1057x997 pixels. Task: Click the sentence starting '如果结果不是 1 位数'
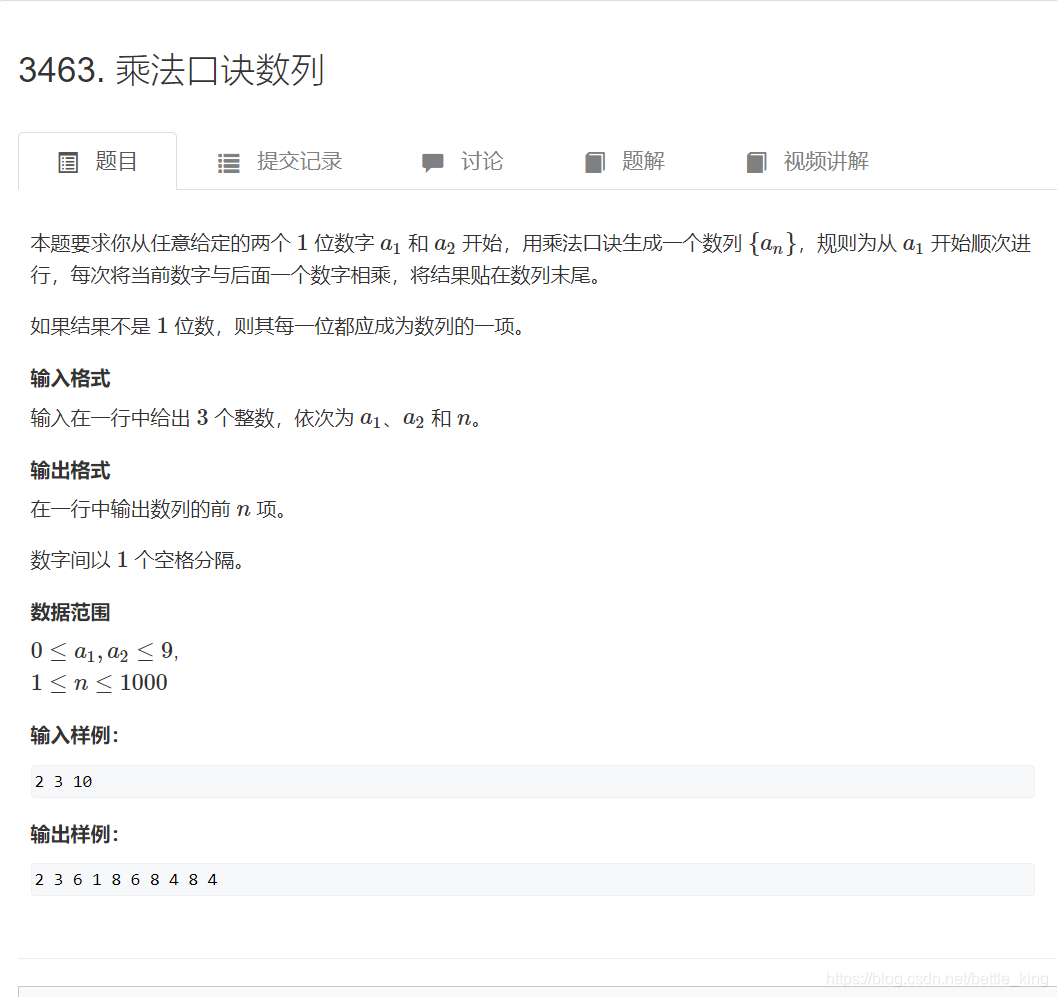(278, 326)
